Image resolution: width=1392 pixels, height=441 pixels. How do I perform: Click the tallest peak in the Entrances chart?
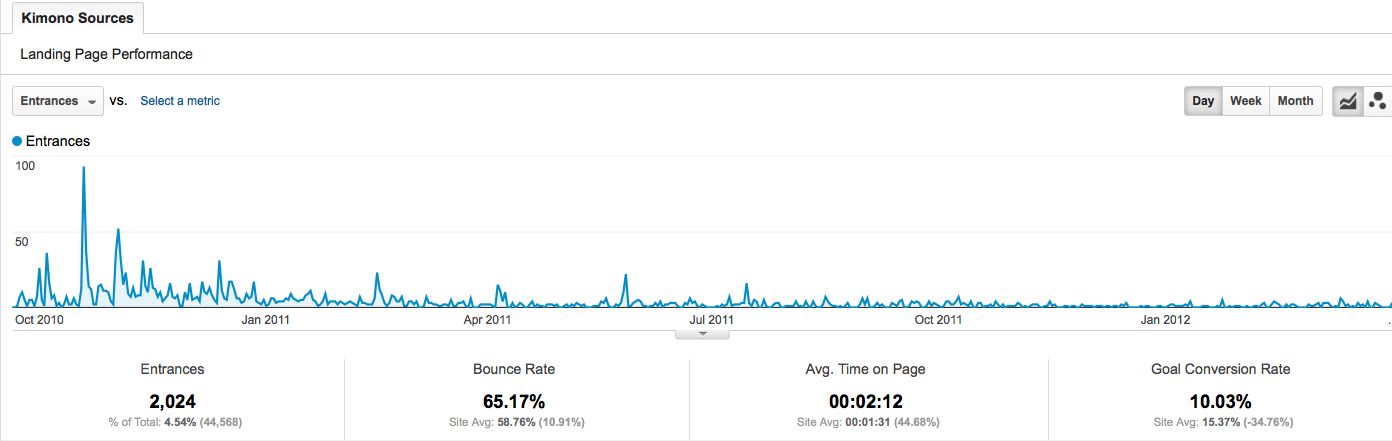point(83,168)
